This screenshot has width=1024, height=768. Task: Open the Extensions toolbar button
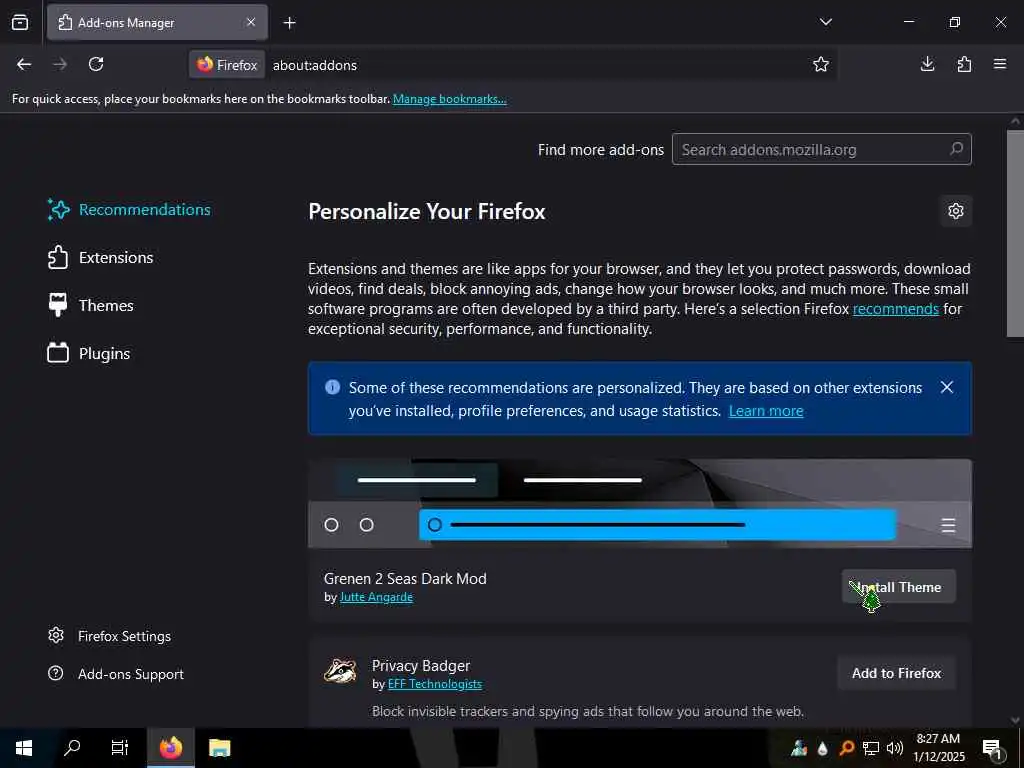[x=964, y=64]
